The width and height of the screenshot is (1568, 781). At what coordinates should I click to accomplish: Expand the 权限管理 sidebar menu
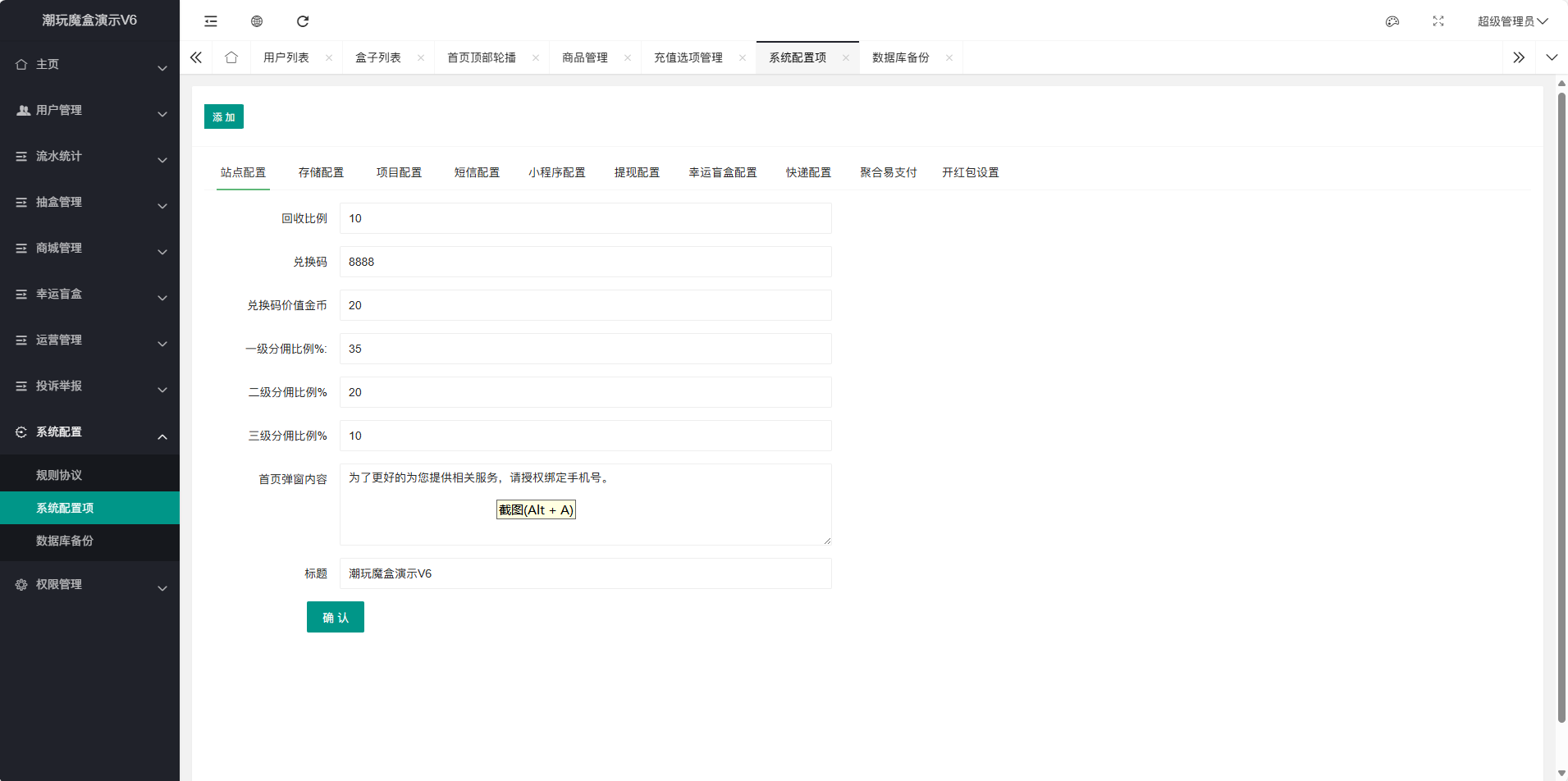click(89, 584)
